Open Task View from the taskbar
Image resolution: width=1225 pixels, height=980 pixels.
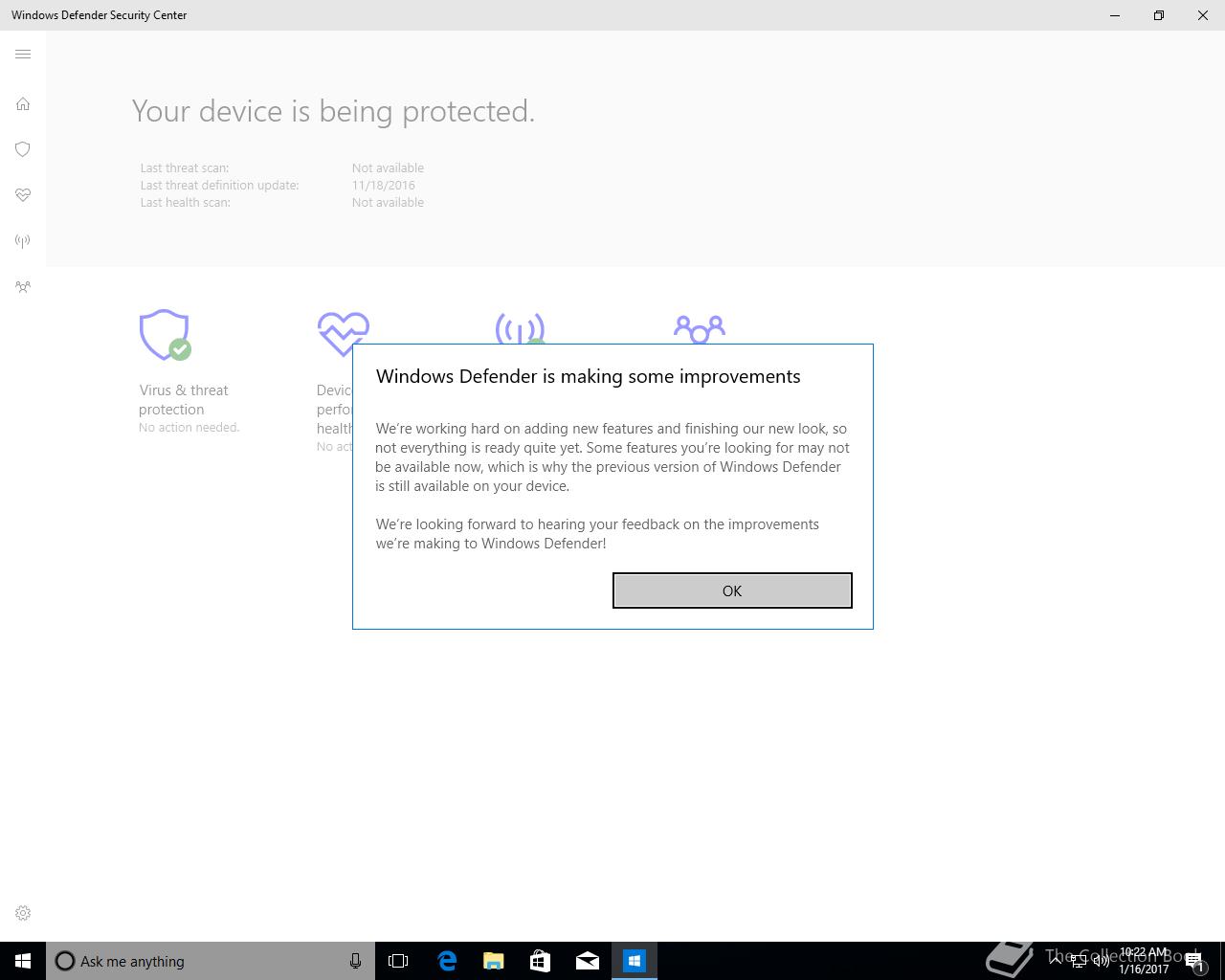tap(398, 961)
